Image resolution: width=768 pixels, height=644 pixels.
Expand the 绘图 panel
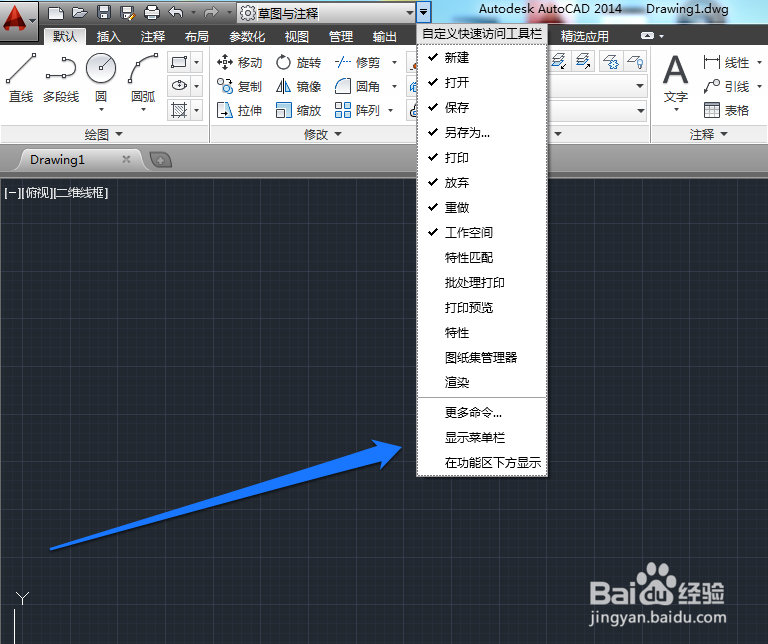pyautogui.click(x=104, y=134)
